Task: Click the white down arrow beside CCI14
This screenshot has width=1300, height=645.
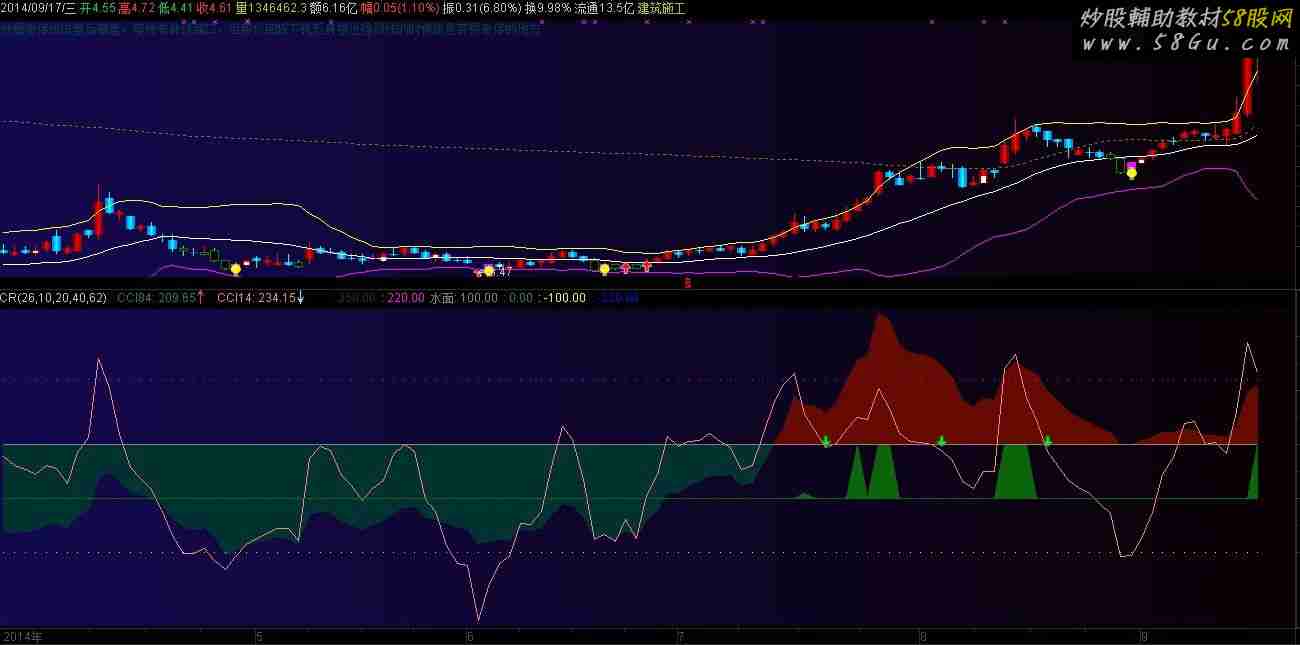Action: pyautogui.click(x=300, y=297)
